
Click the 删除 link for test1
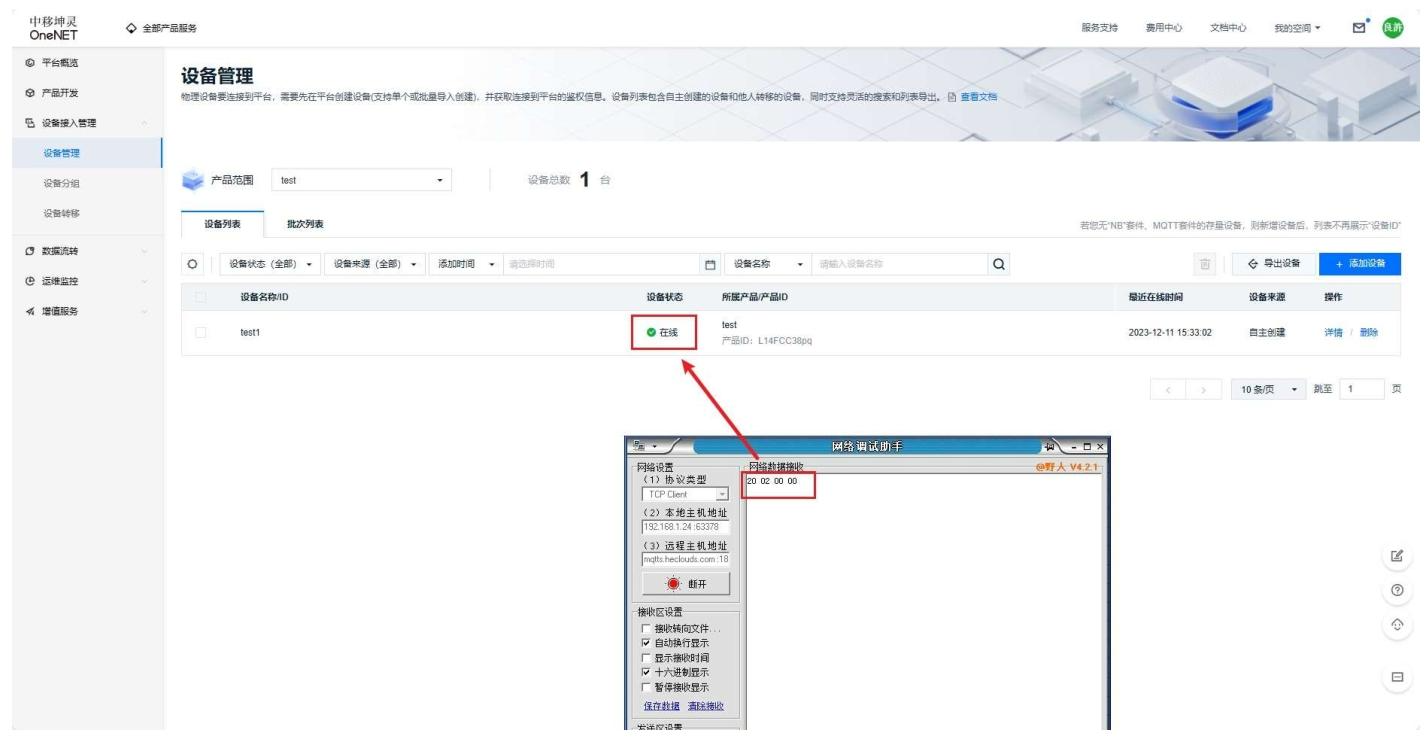point(1368,333)
